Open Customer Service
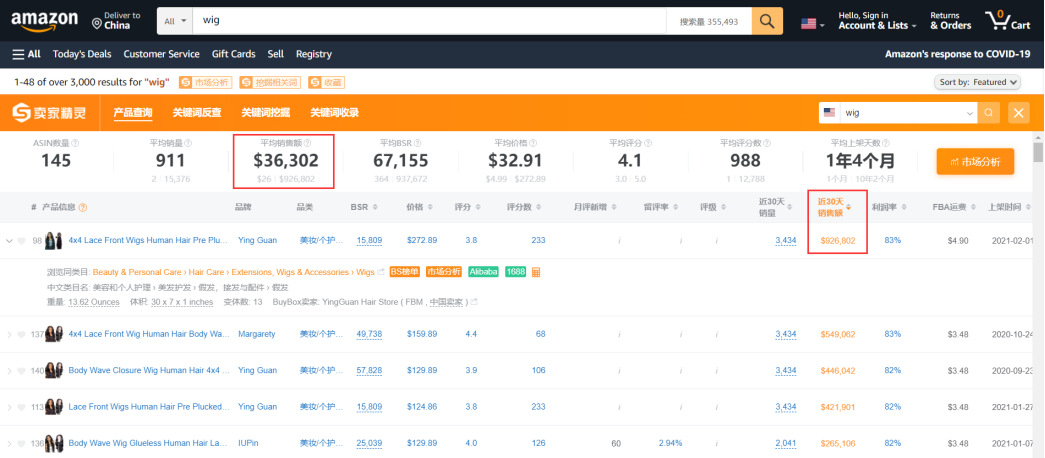The height and width of the screenshot is (458, 1045). [x=161, y=54]
